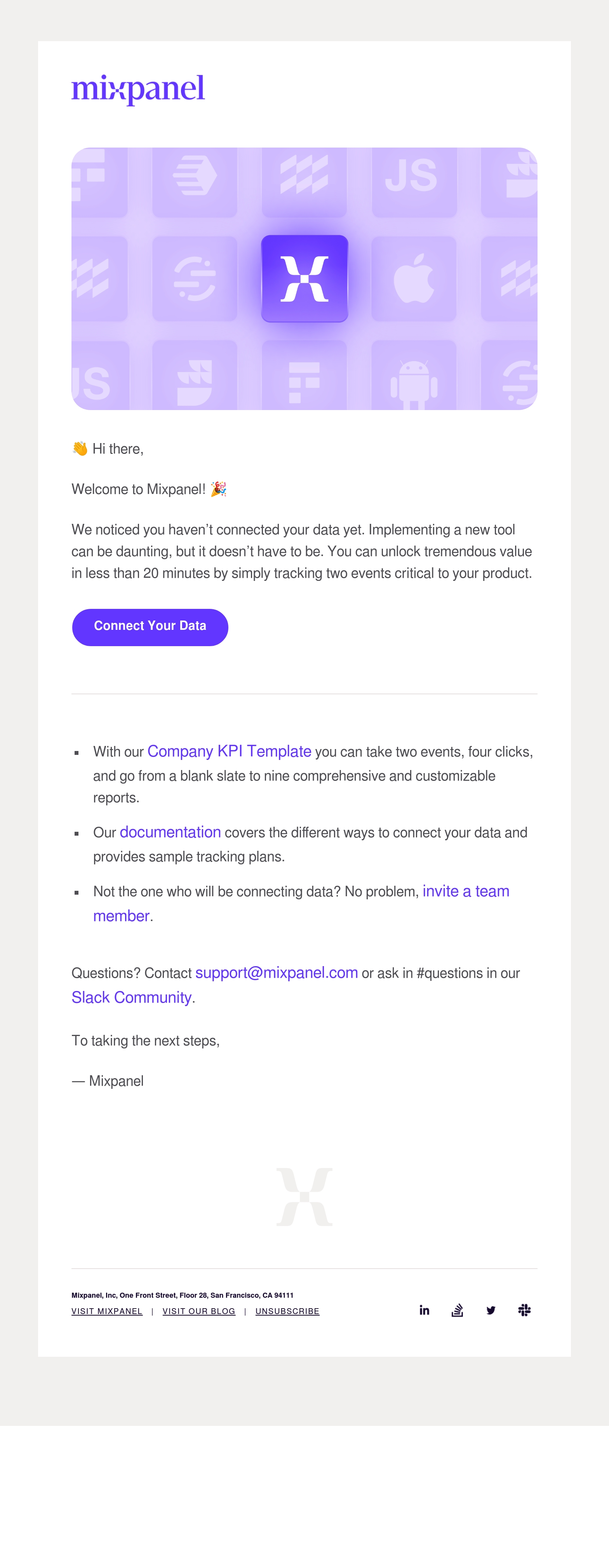Click the UNSUBSCRIBE footer link
609x1568 pixels.
click(x=287, y=1311)
